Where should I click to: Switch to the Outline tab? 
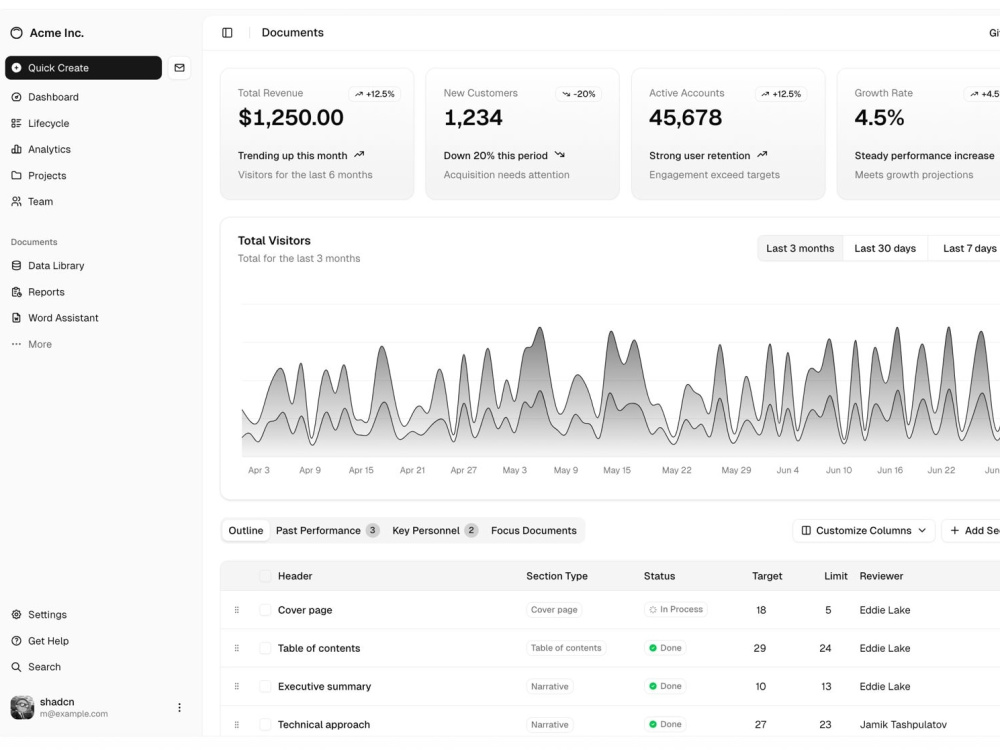246,531
